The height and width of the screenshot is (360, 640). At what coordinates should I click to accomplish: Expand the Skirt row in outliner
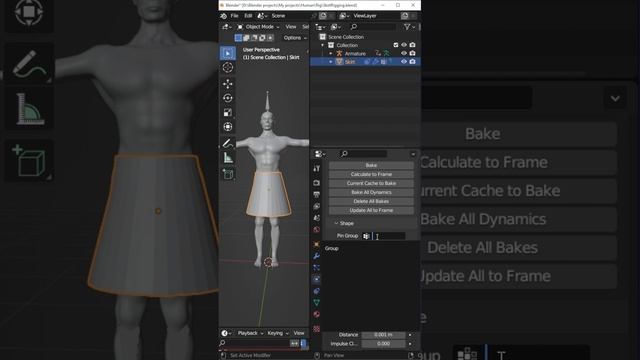(x=331, y=62)
